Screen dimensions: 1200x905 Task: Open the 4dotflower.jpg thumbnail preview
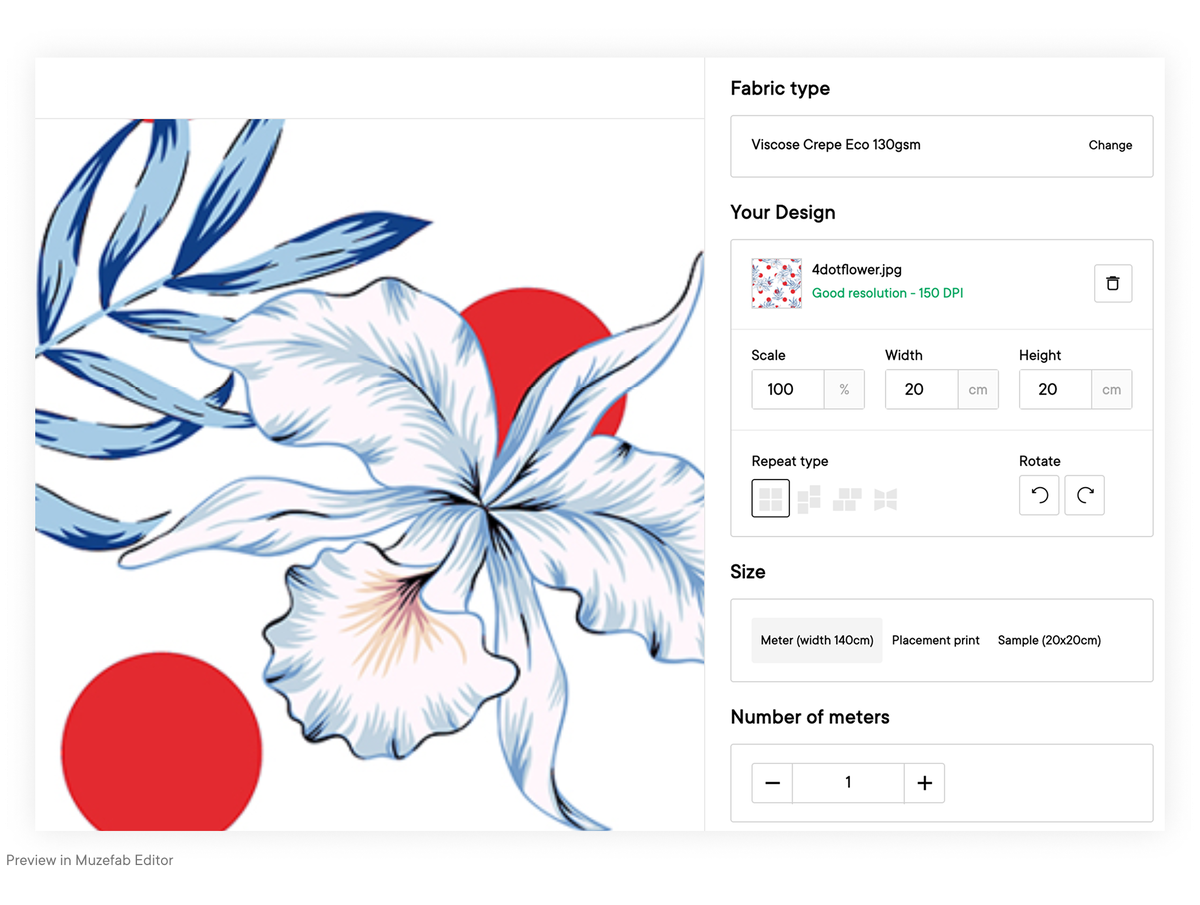(777, 283)
